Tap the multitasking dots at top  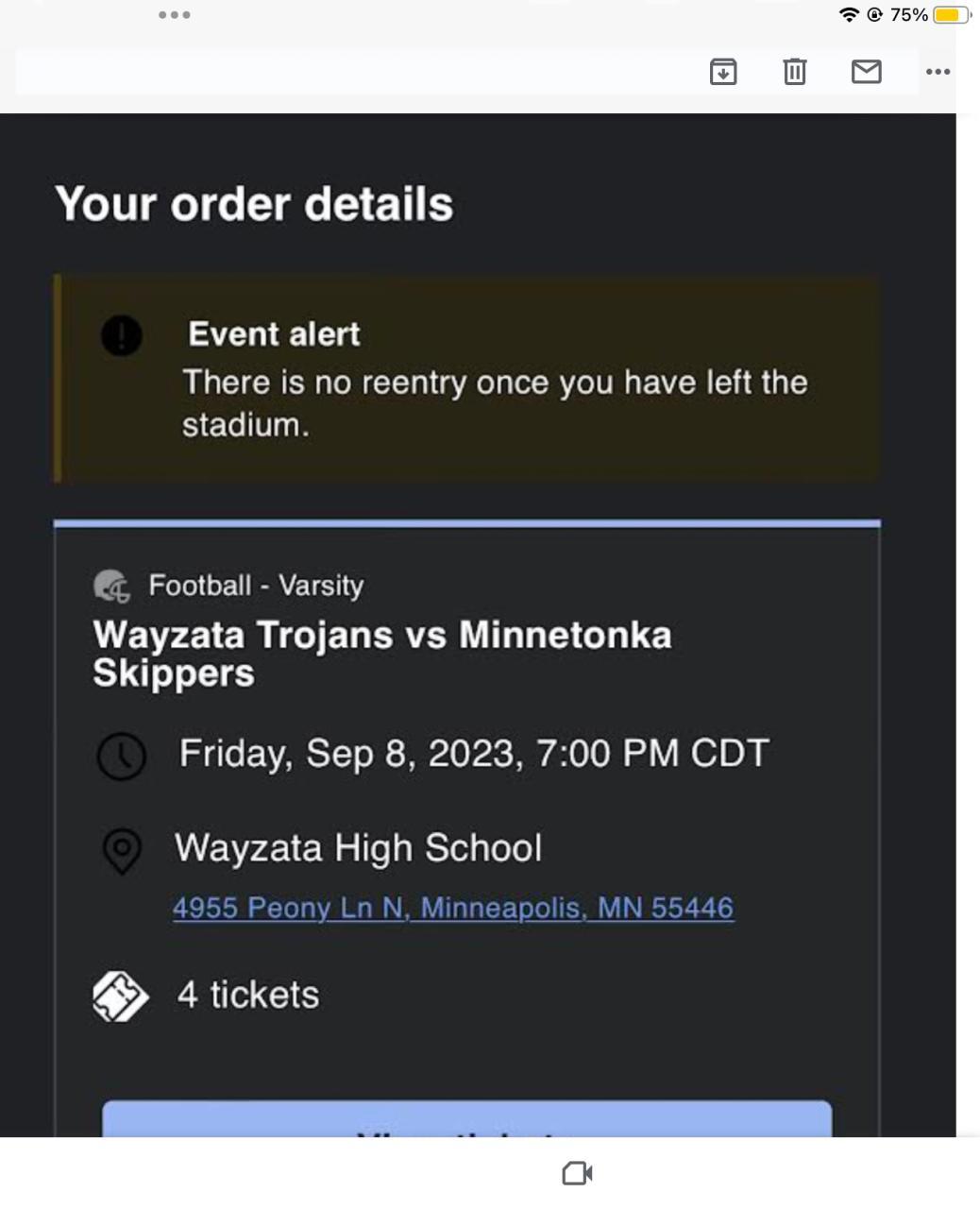pyautogui.click(x=175, y=15)
